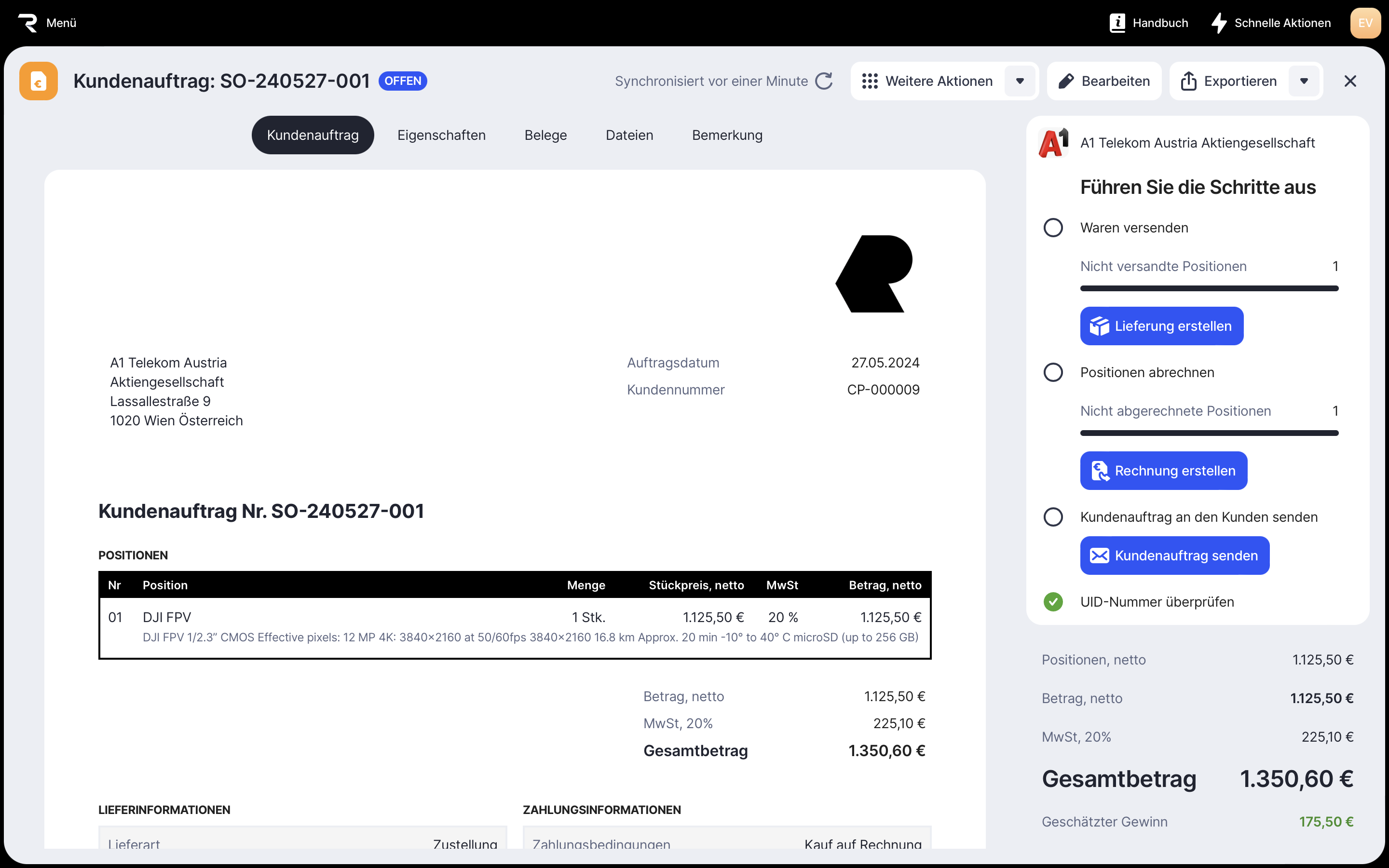This screenshot has height=868, width=1389.
Task: Click the app logo next to Menü
Action: 27,23
